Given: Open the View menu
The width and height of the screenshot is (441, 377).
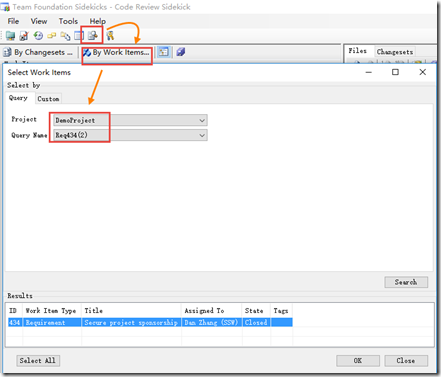Looking at the screenshot, I should [39, 21].
